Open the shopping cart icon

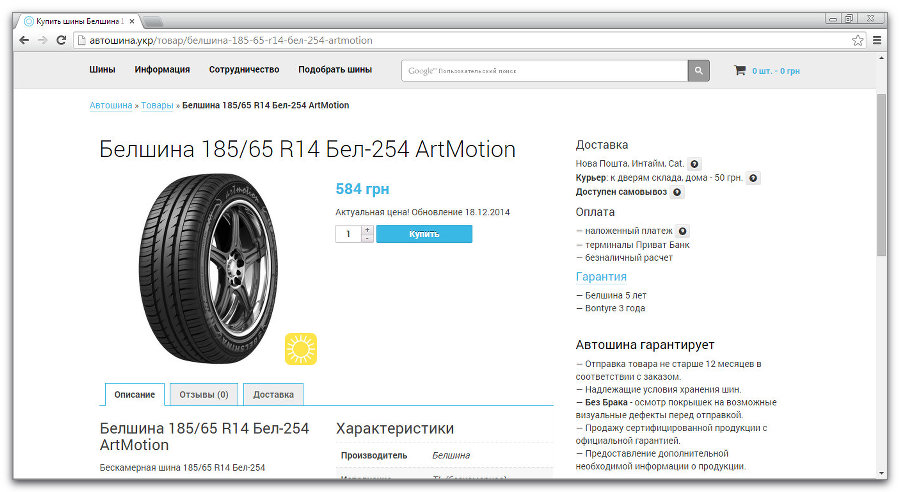(x=740, y=71)
